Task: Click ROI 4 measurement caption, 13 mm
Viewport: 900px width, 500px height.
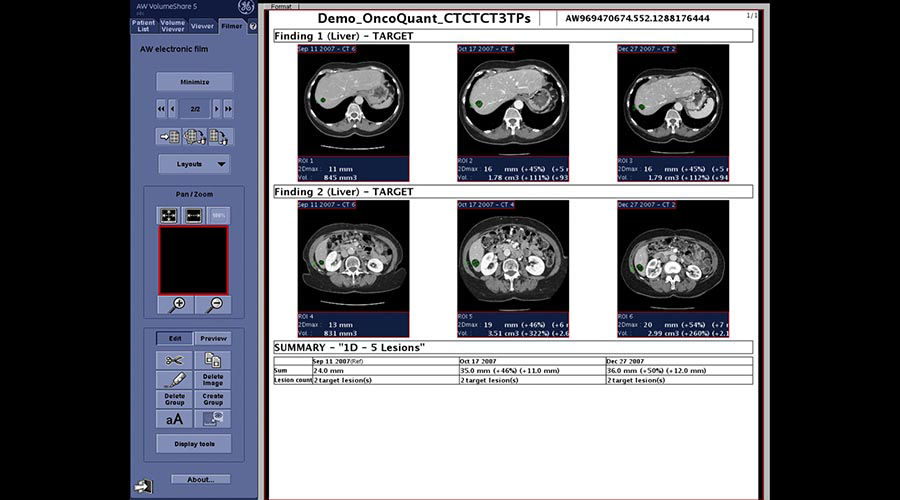Action: 354,325
